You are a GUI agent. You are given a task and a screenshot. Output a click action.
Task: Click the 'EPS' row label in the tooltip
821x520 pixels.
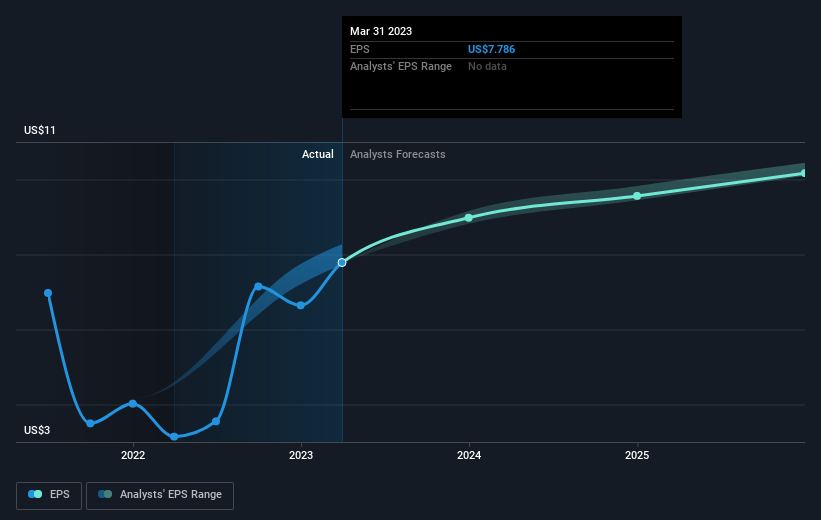pos(360,49)
